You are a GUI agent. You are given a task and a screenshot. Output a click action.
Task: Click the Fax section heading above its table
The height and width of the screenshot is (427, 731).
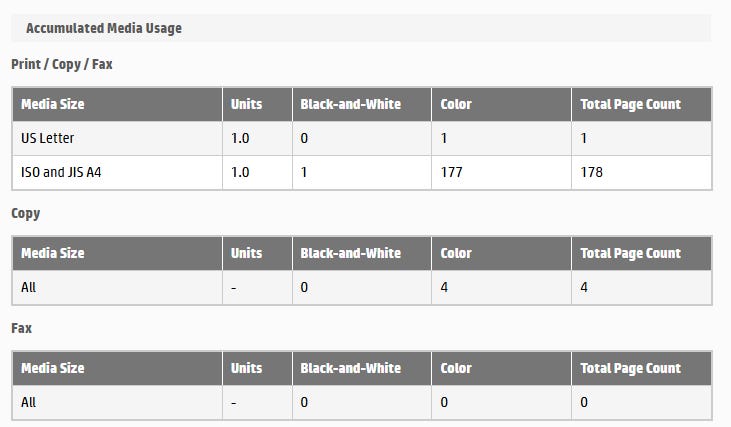click(x=22, y=328)
